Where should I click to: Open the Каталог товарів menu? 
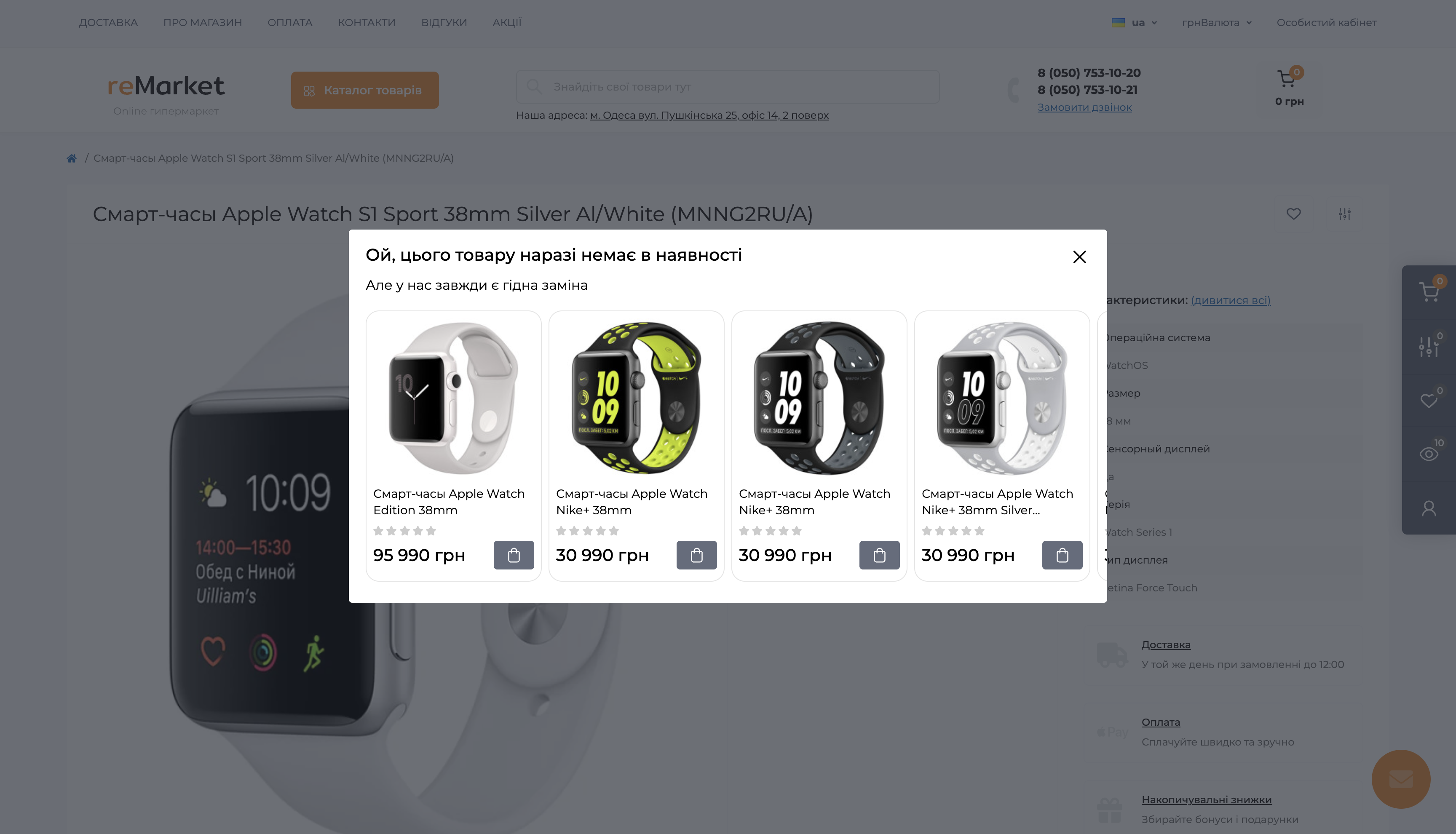point(365,90)
